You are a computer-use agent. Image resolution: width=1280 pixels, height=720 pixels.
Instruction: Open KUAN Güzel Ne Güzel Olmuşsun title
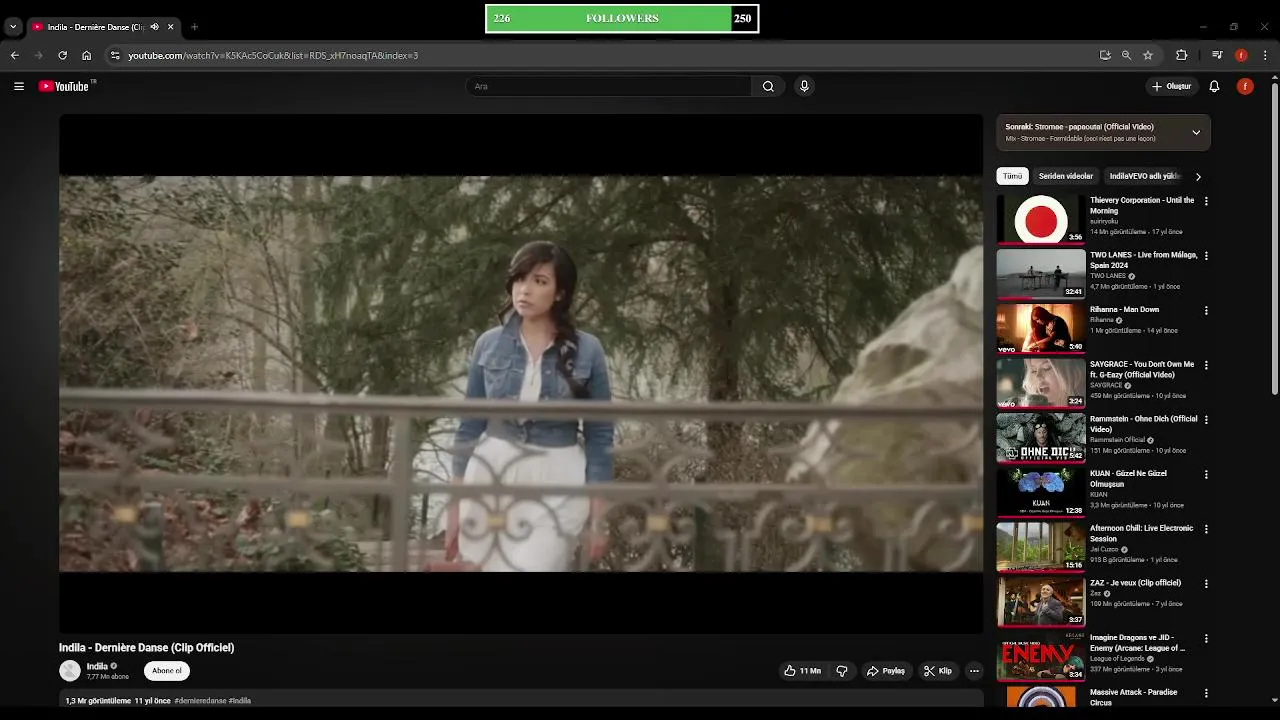tap(1129, 478)
